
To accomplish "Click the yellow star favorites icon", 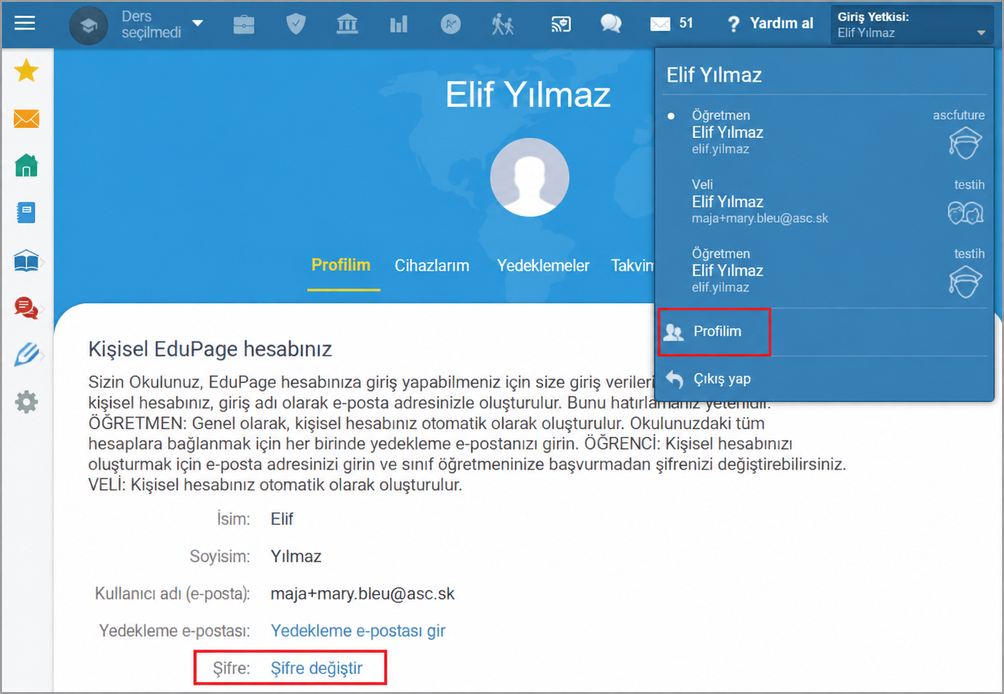I will point(26,71).
